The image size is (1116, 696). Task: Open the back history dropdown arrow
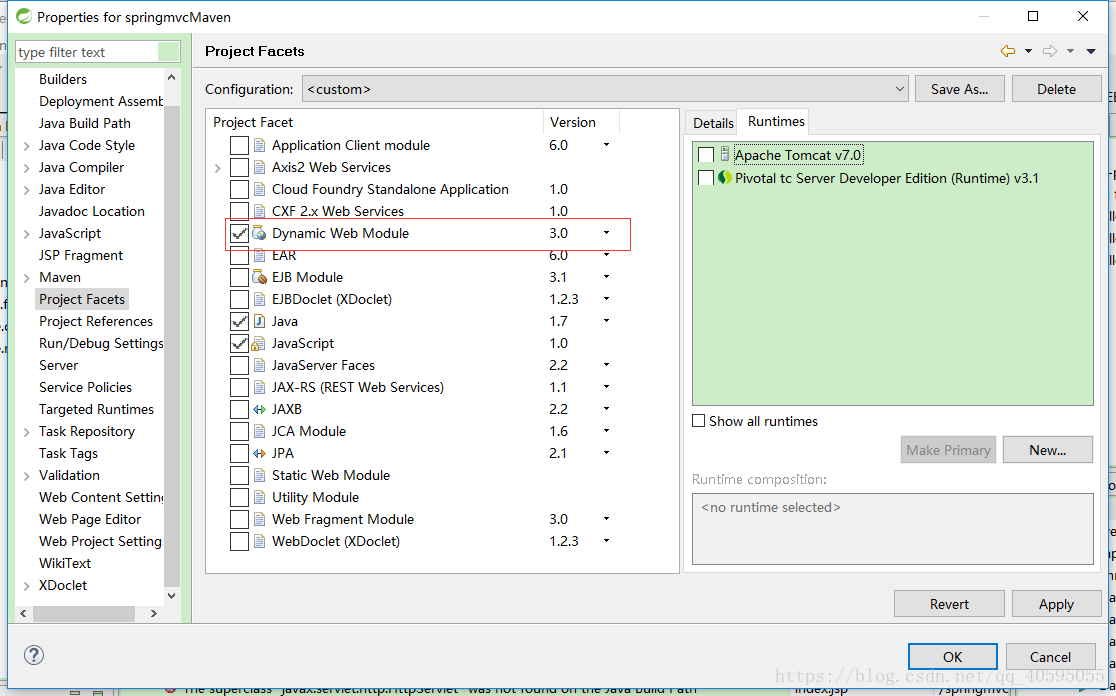click(x=1028, y=51)
